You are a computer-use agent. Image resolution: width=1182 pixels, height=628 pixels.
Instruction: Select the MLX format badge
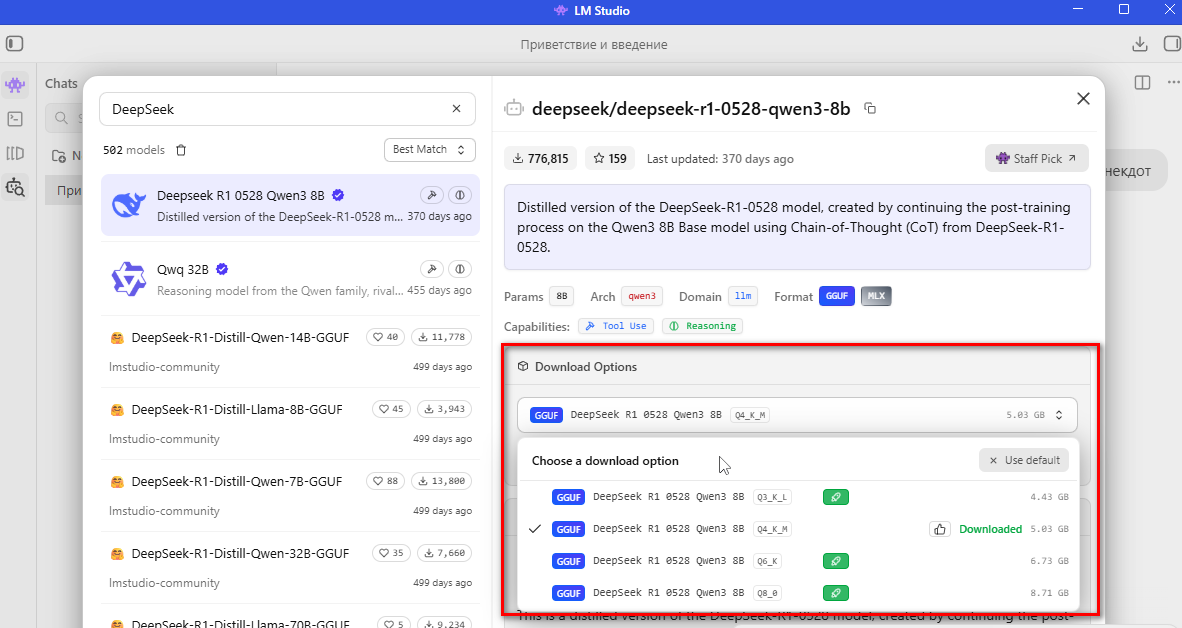pos(876,296)
